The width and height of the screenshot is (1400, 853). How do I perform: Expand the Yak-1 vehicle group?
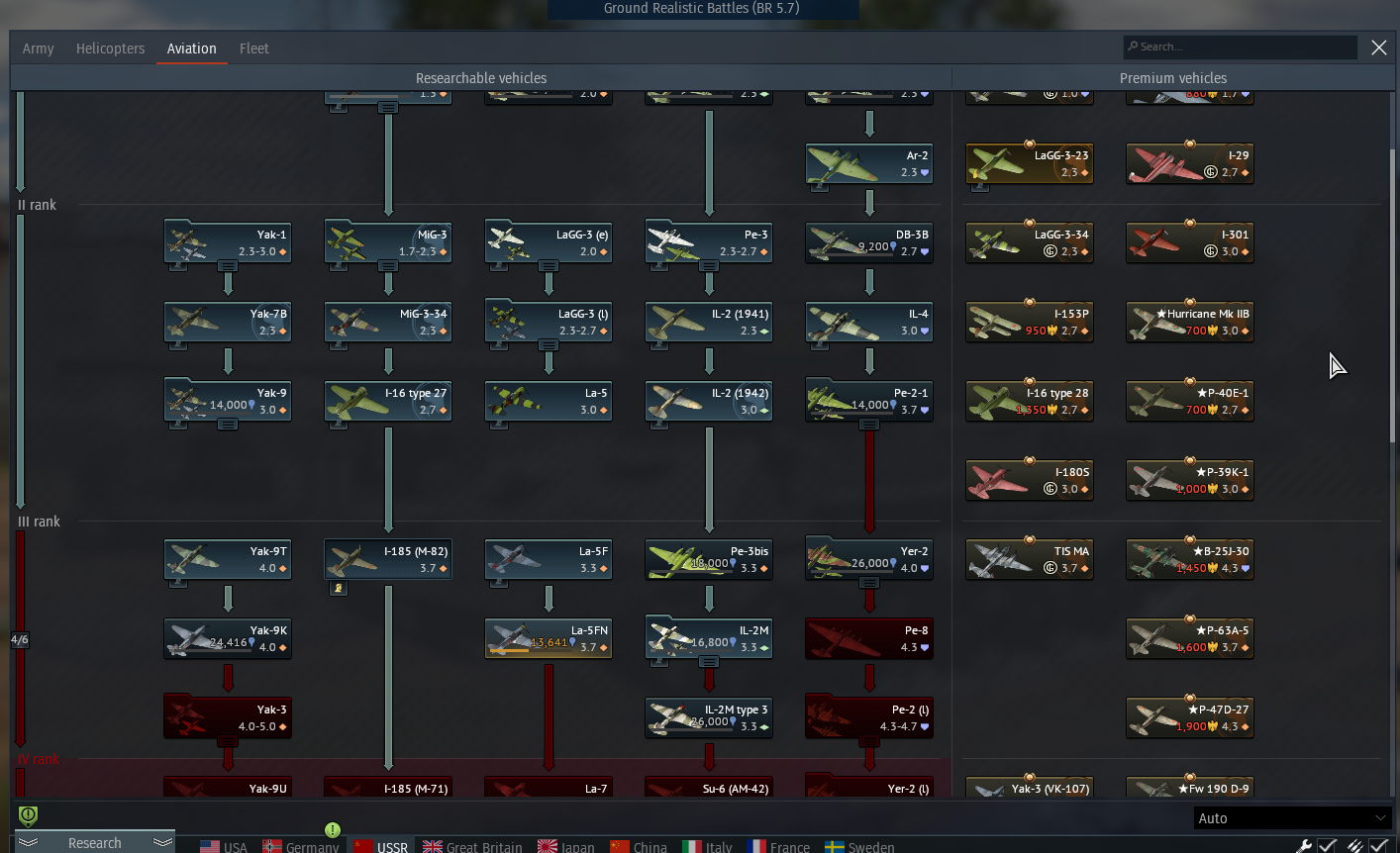point(228,266)
